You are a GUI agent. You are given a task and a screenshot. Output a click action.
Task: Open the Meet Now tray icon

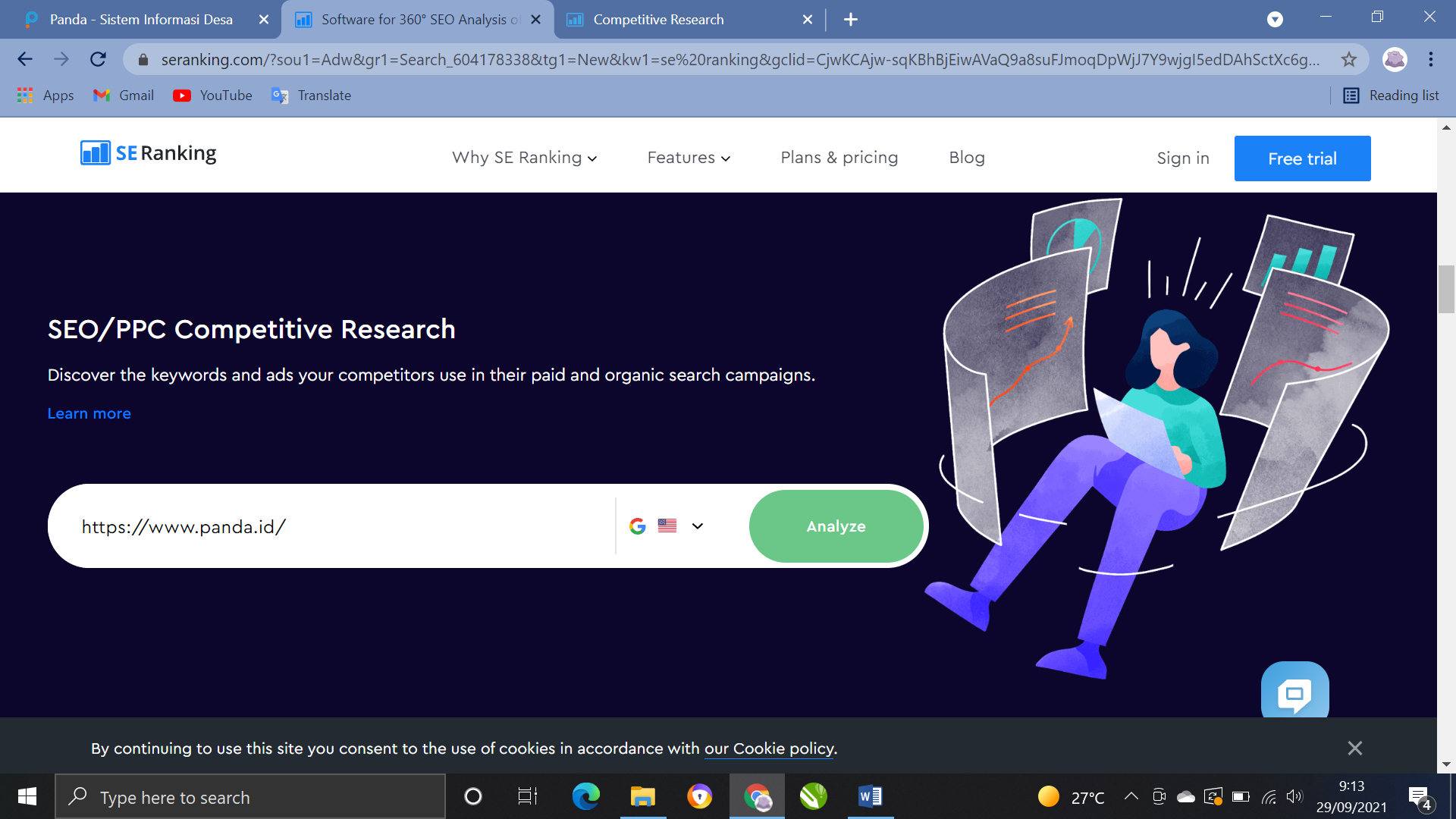[1159, 796]
